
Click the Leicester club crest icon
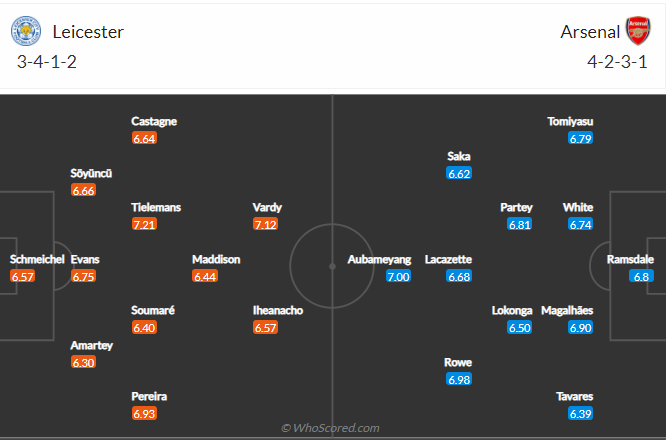pyautogui.click(x=22, y=32)
